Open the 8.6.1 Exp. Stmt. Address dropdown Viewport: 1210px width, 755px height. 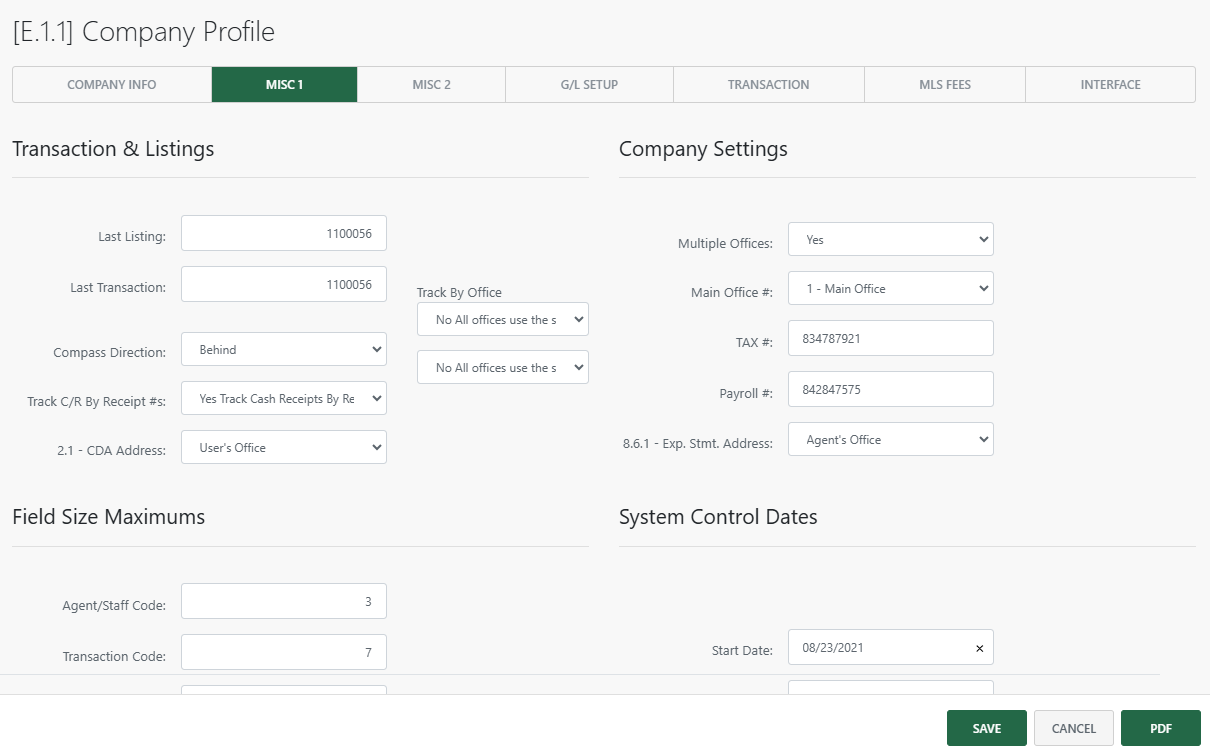890,440
